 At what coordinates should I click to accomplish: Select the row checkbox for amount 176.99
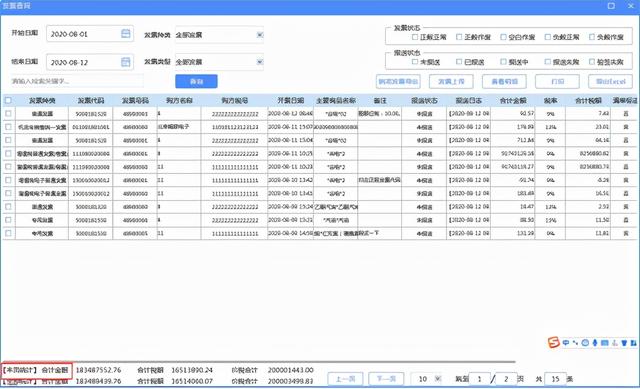point(8,127)
